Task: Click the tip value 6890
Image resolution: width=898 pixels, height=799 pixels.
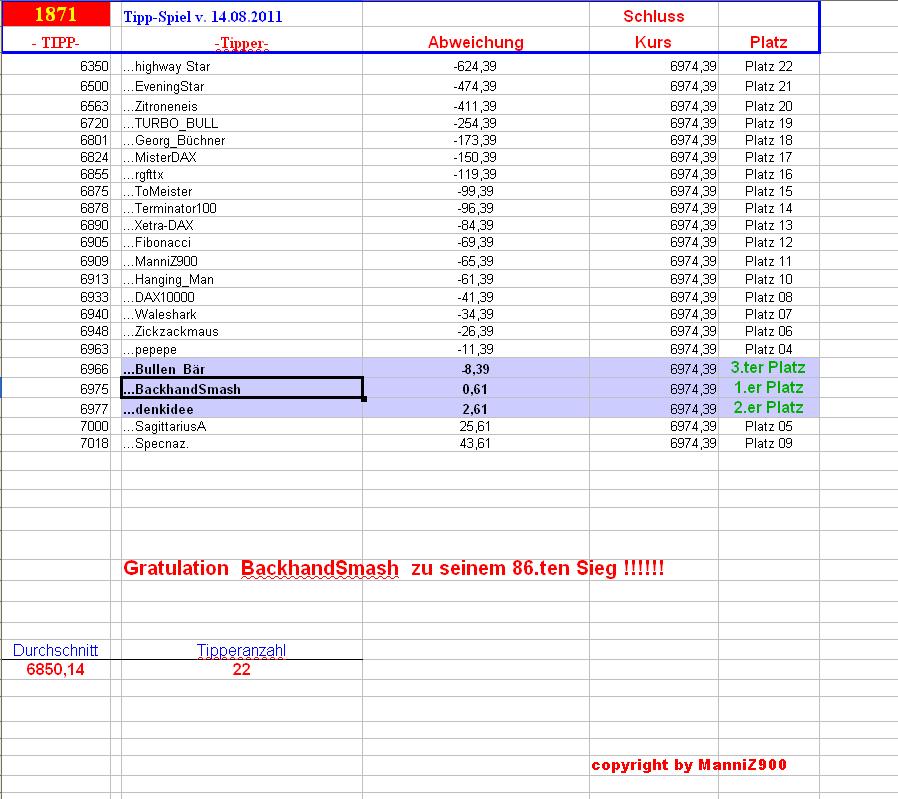Action: click(94, 225)
